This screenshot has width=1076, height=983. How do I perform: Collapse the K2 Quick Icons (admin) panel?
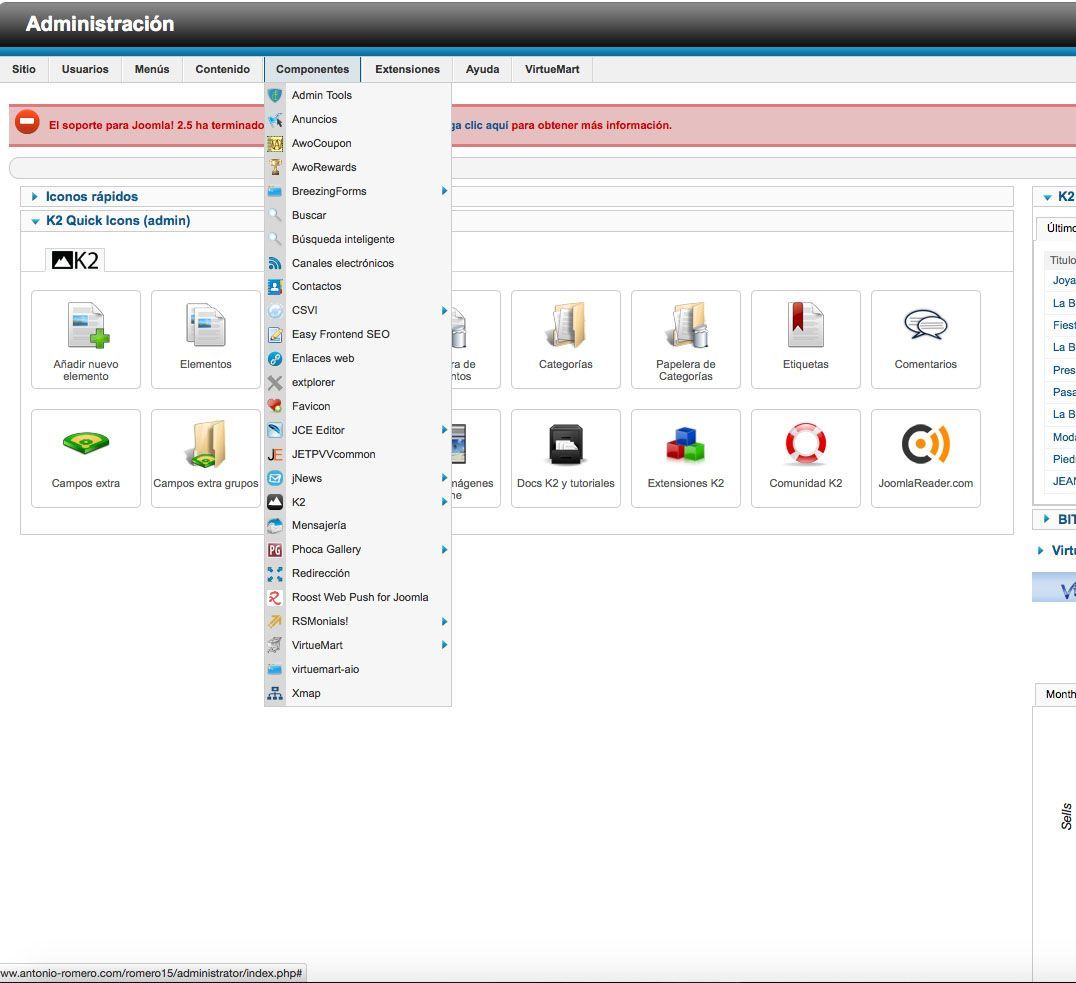tap(35, 221)
